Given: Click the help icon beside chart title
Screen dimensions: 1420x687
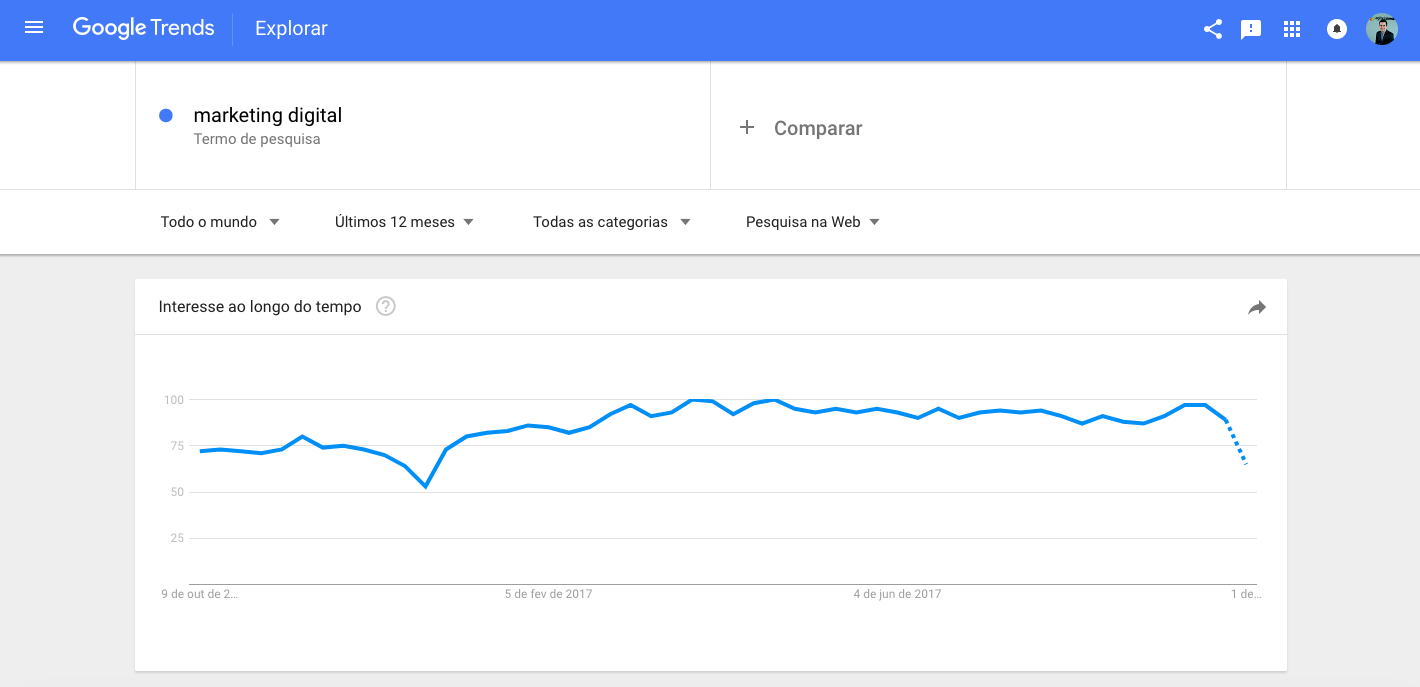Looking at the screenshot, I should tap(386, 307).
